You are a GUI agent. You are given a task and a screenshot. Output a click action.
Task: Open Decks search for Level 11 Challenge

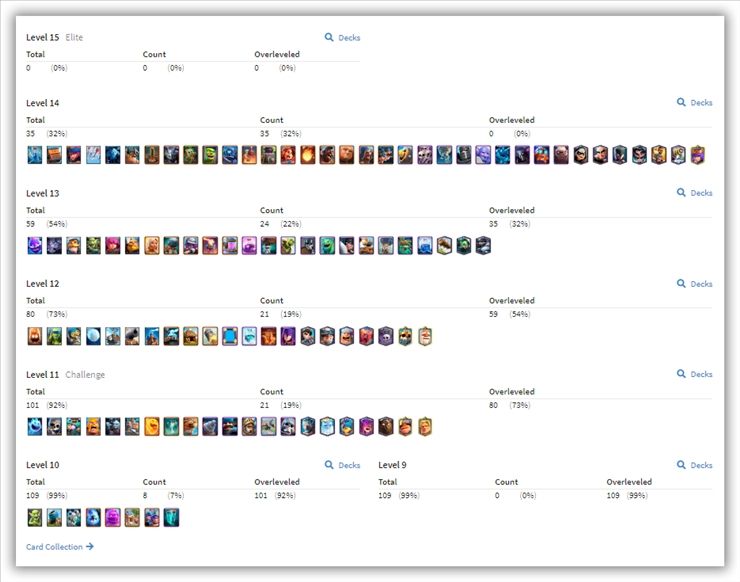[695, 374]
